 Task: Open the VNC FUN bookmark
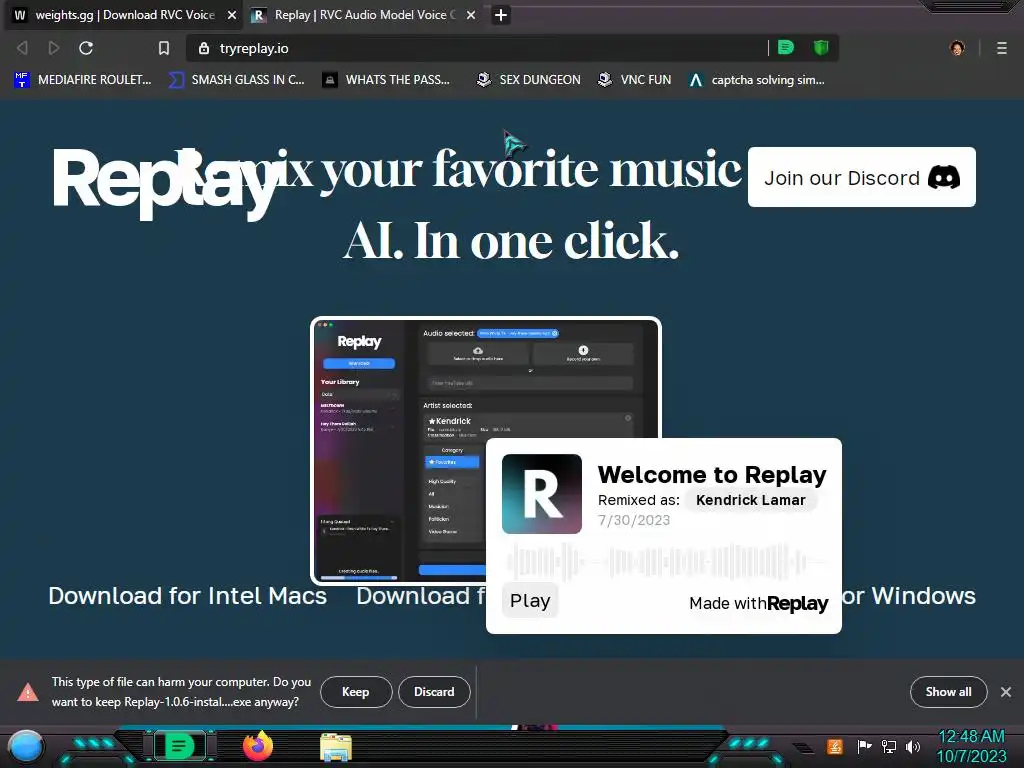point(634,80)
